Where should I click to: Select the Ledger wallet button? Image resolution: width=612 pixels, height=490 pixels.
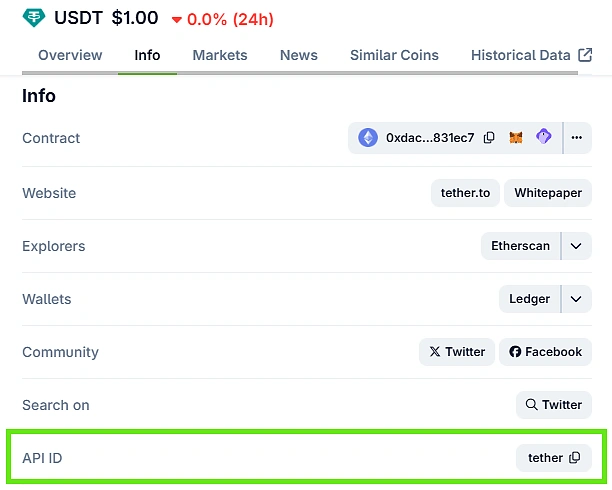(x=529, y=299)
